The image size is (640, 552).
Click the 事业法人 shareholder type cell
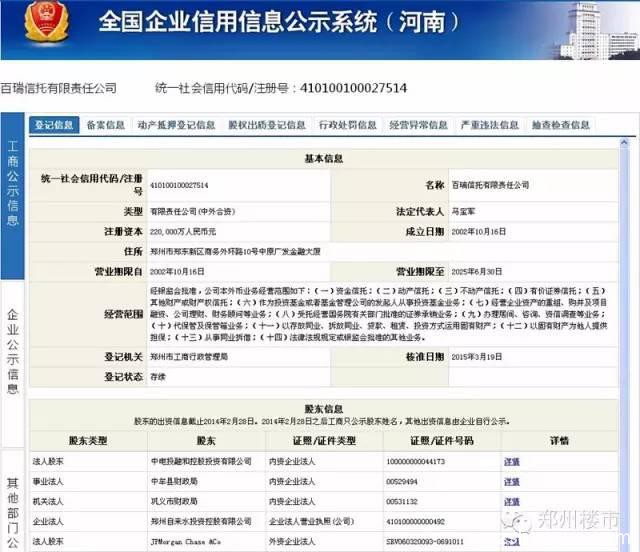point(48,482)
